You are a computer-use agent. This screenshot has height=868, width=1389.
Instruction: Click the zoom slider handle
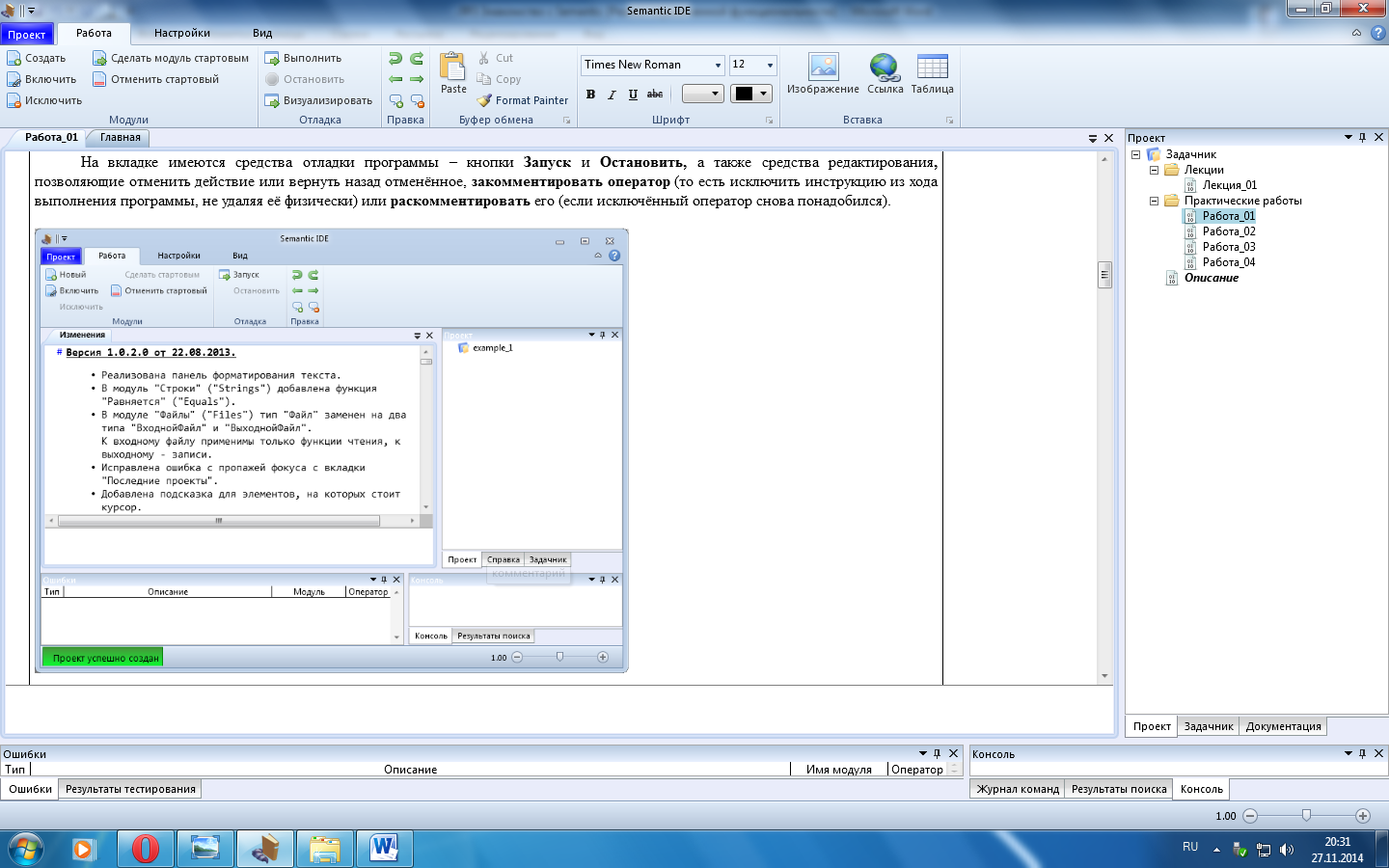(1306, 816)
